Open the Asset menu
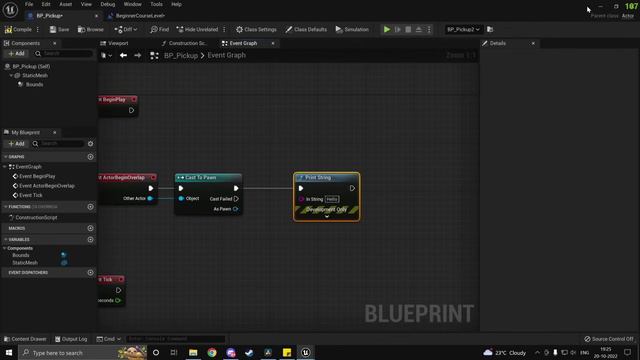640x360 pixels. point(65,4)
